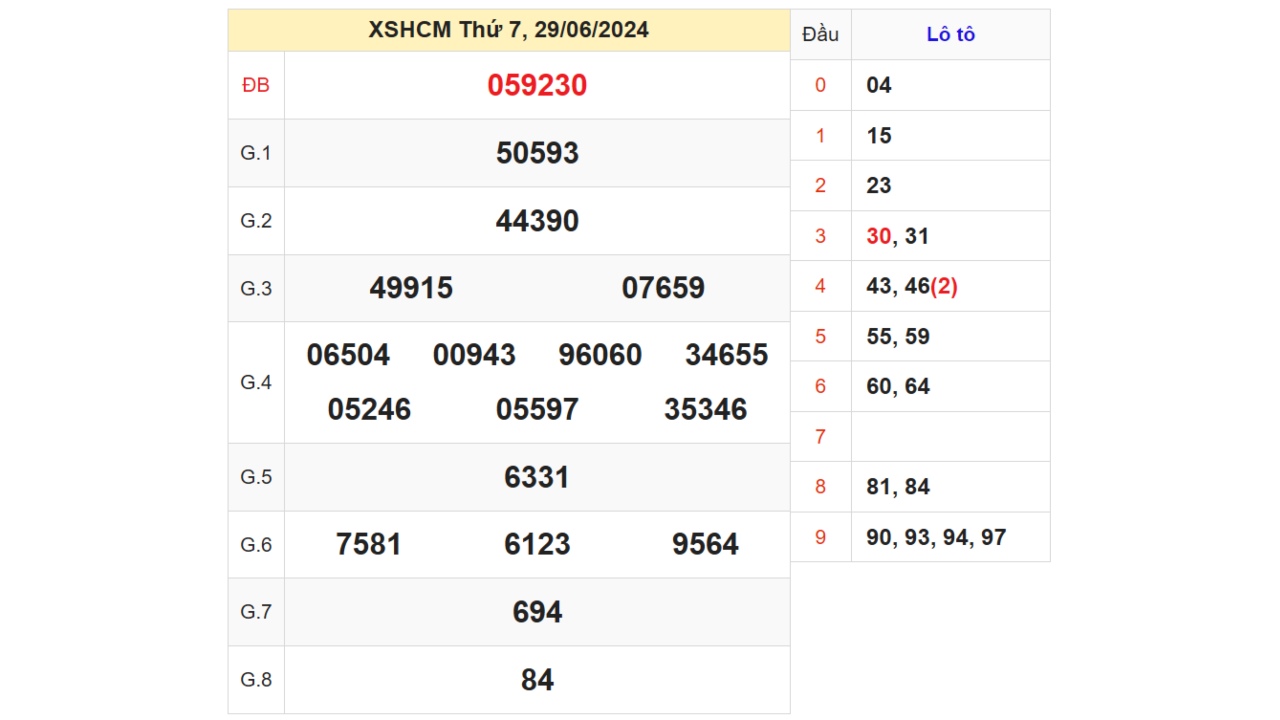
Task: Click Đầu digit 0 cell
Action: [x=820, y=85]
